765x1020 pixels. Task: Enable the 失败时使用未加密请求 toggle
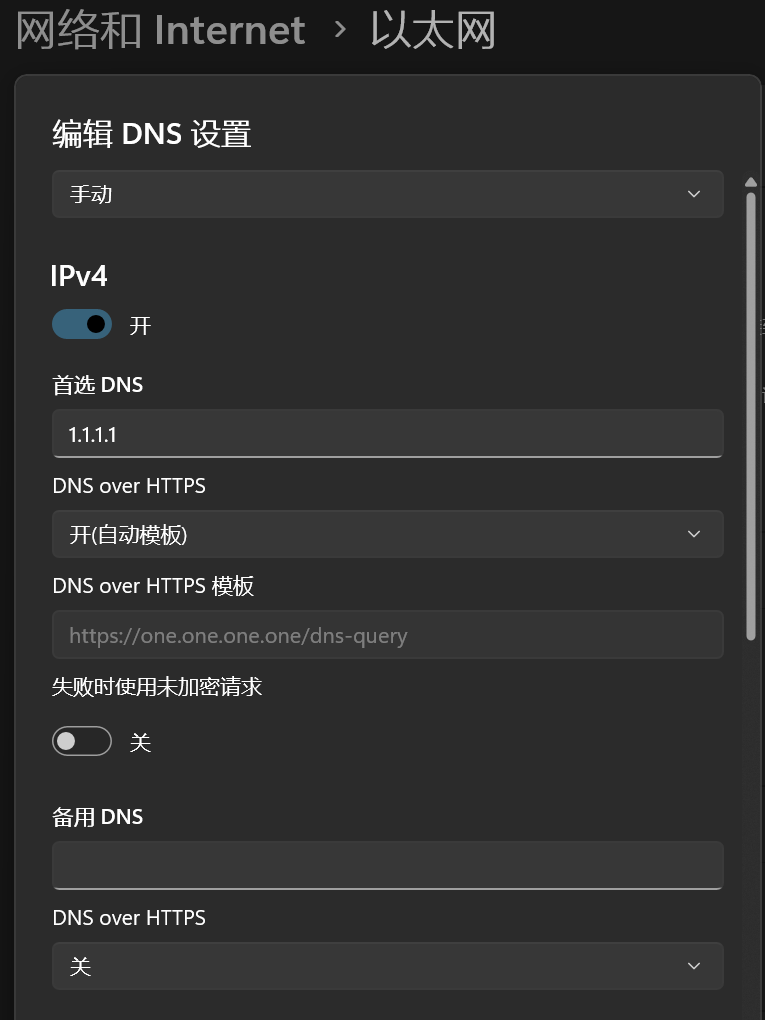(x=82, y=742)
